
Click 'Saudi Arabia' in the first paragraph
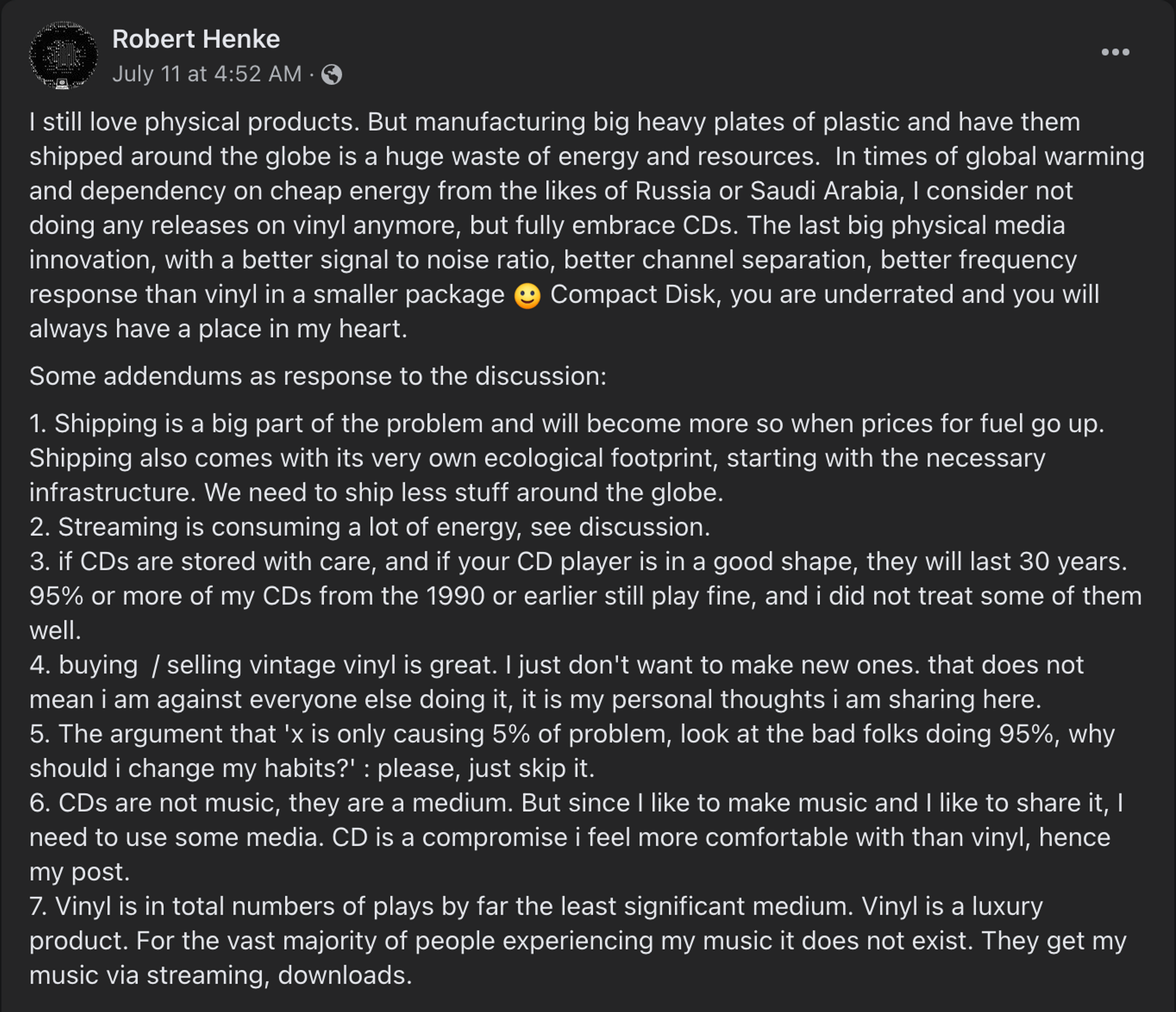pos(824,191)
